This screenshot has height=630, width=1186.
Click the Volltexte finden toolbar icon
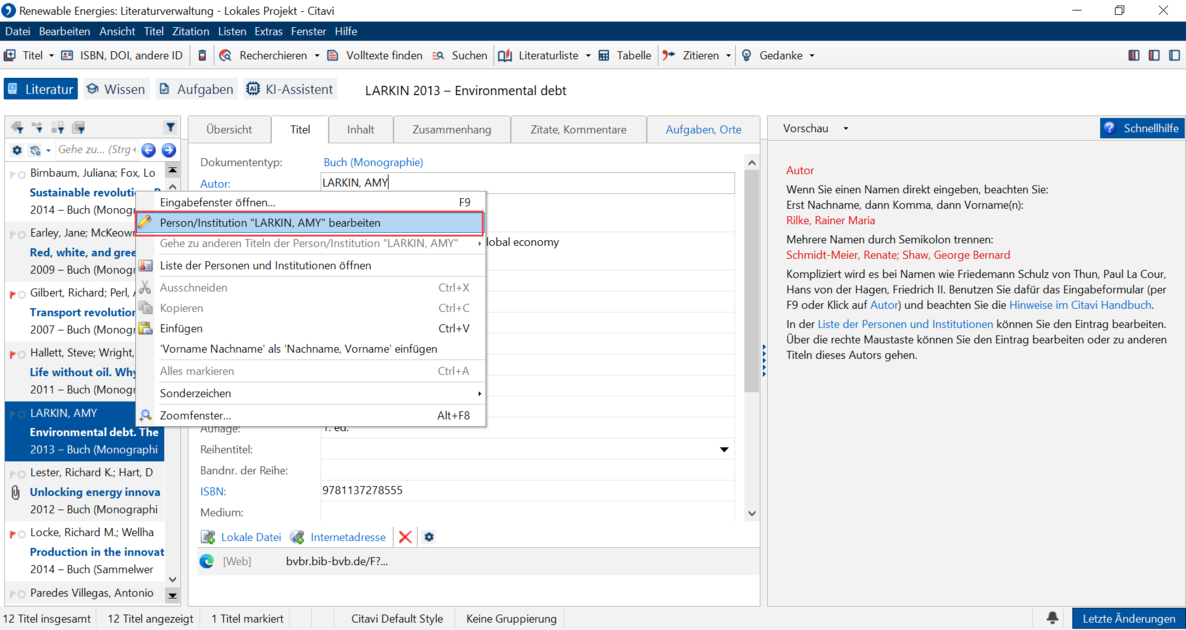click(334, 55)
